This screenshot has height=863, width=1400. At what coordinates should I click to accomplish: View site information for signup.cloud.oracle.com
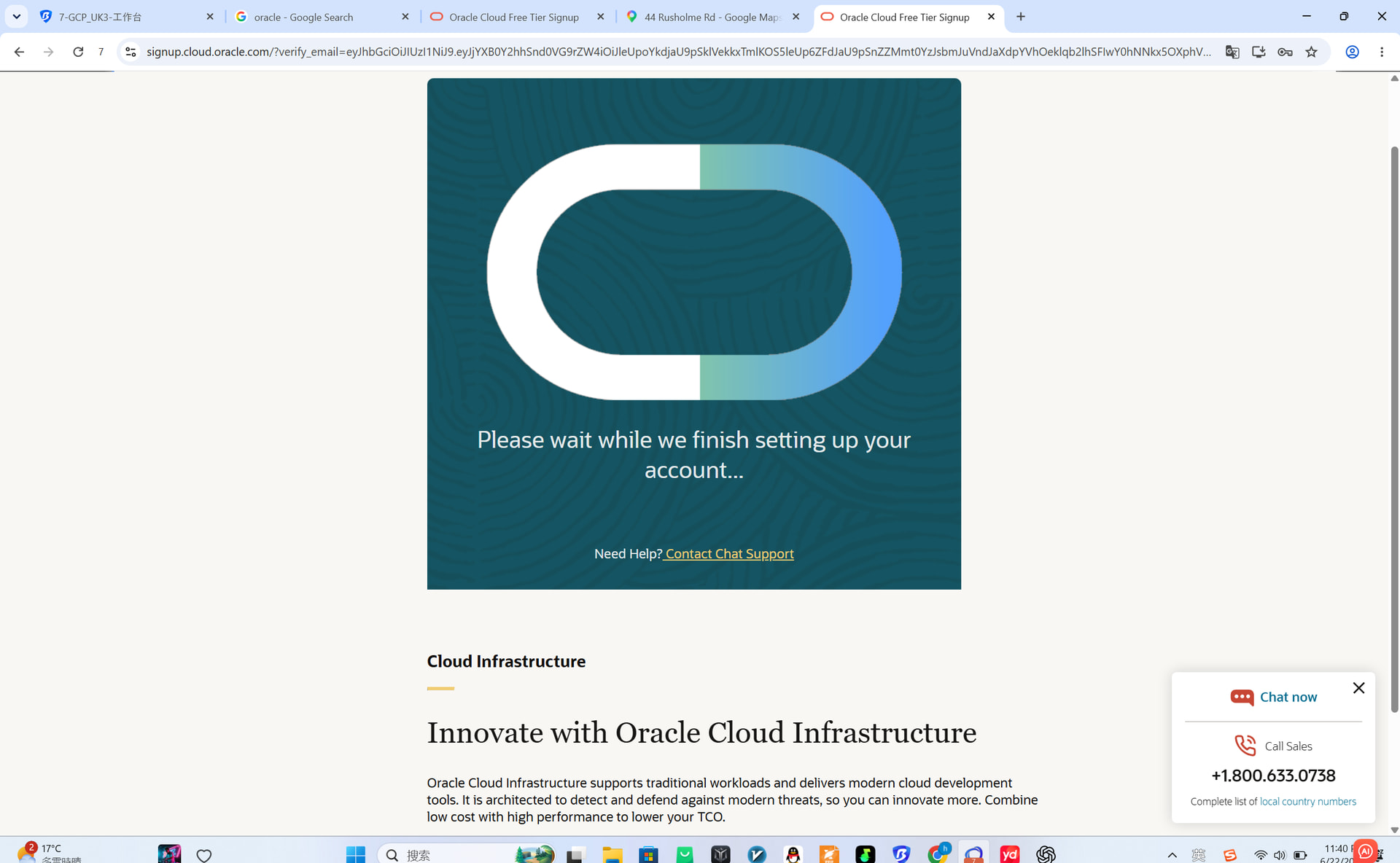(x=131, y=52)
